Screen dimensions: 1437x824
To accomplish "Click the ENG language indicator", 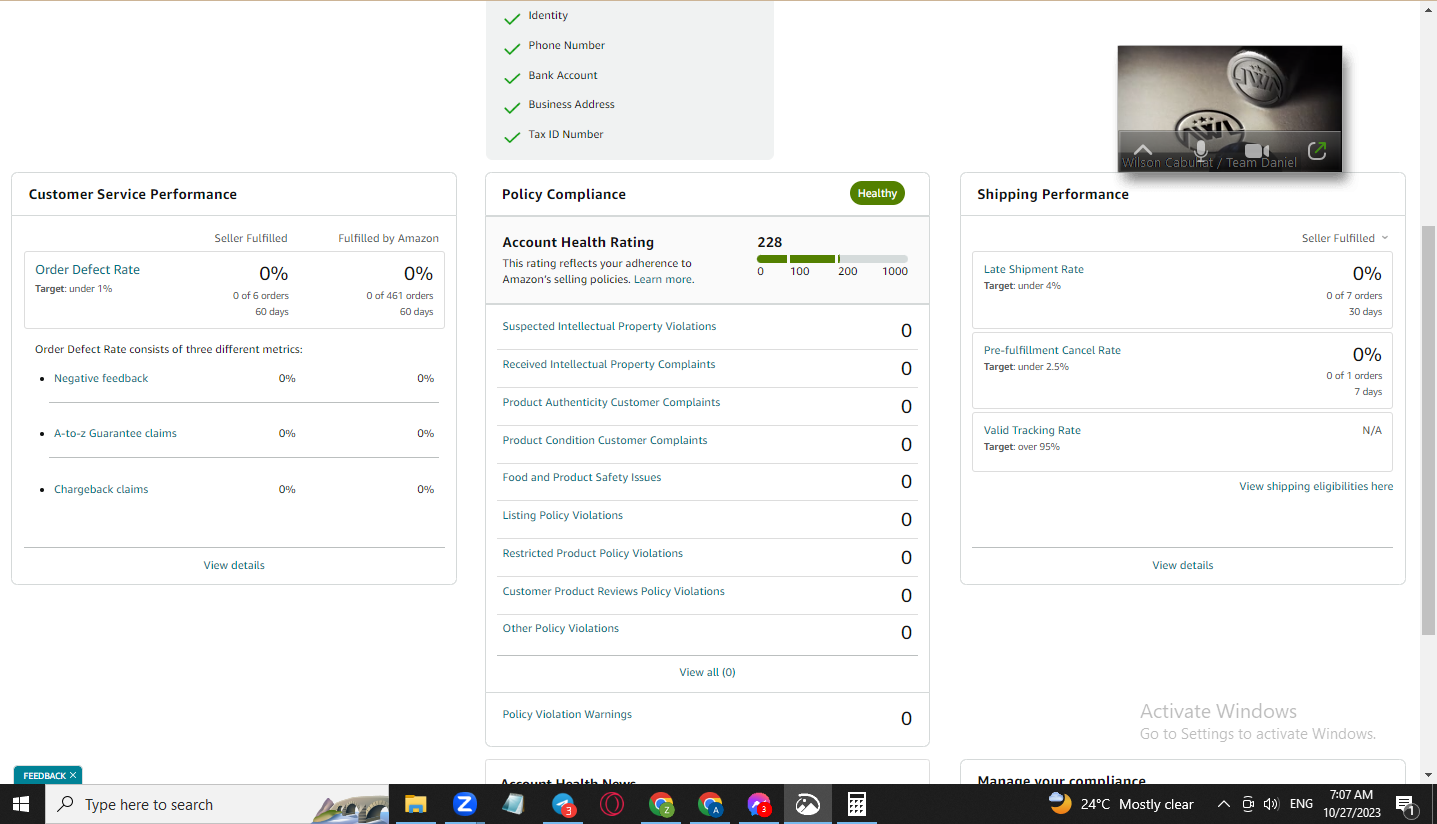I will tap(1301, 804).
